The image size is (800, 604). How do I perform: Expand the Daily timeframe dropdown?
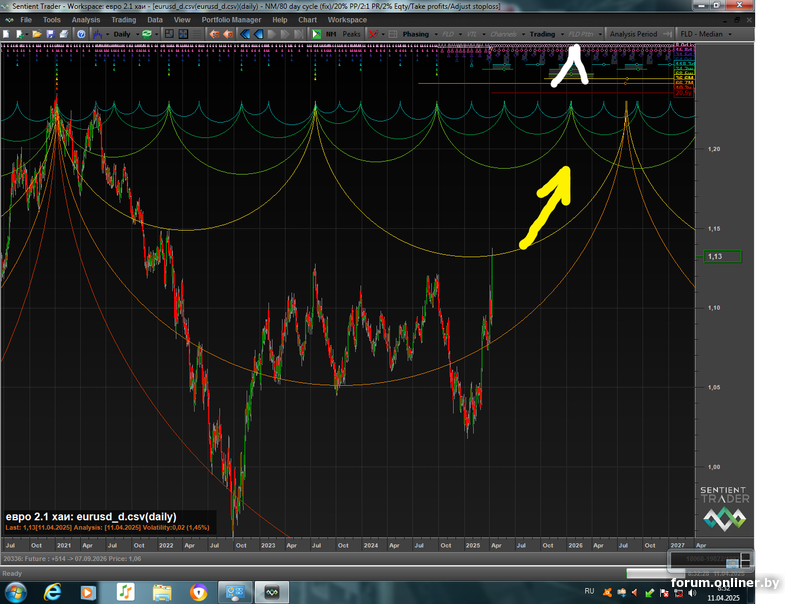coord(137,35)
